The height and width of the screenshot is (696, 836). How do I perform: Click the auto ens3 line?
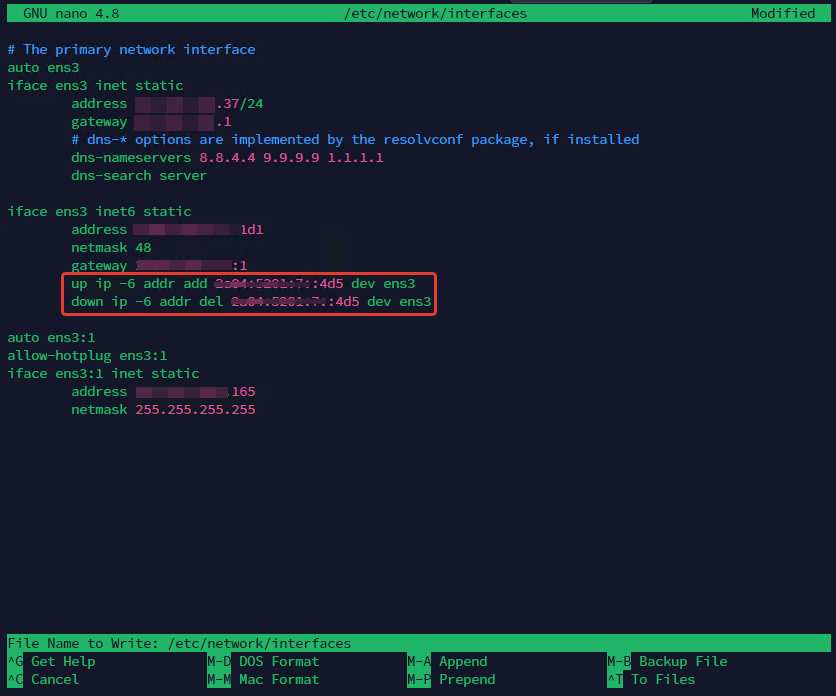[x=43, y=67]
